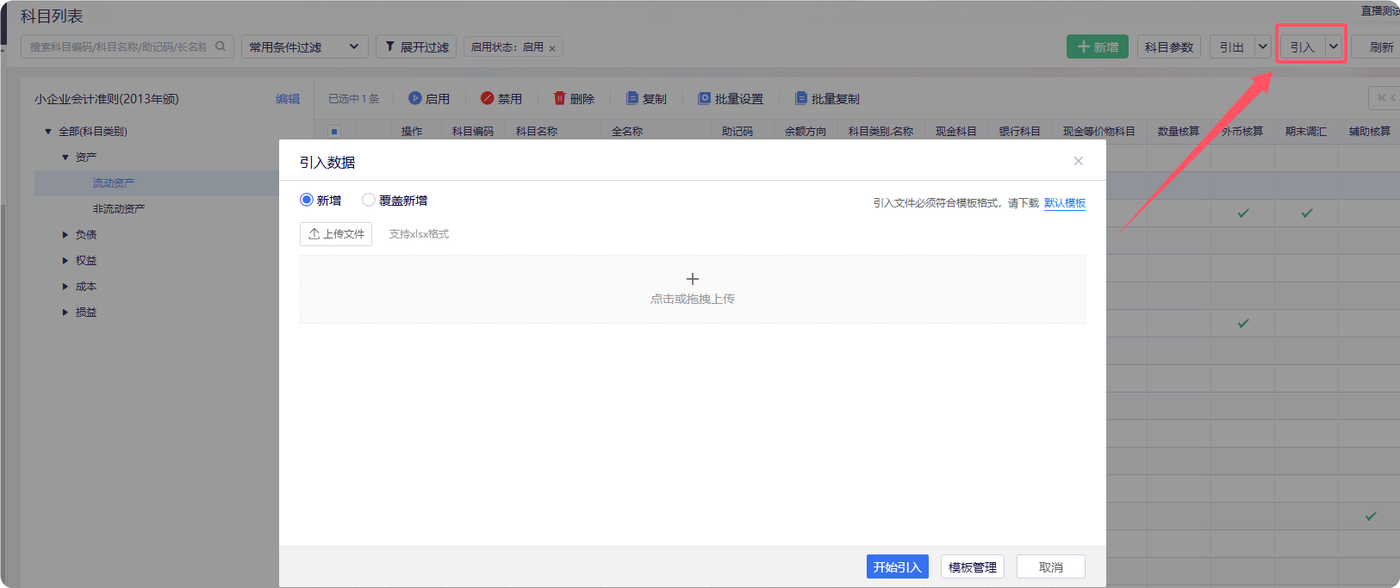Click the 启用 play icon in toolbar
This screenshot has width=1400, height=588.
pyautogui.click(x=415, y=98)
